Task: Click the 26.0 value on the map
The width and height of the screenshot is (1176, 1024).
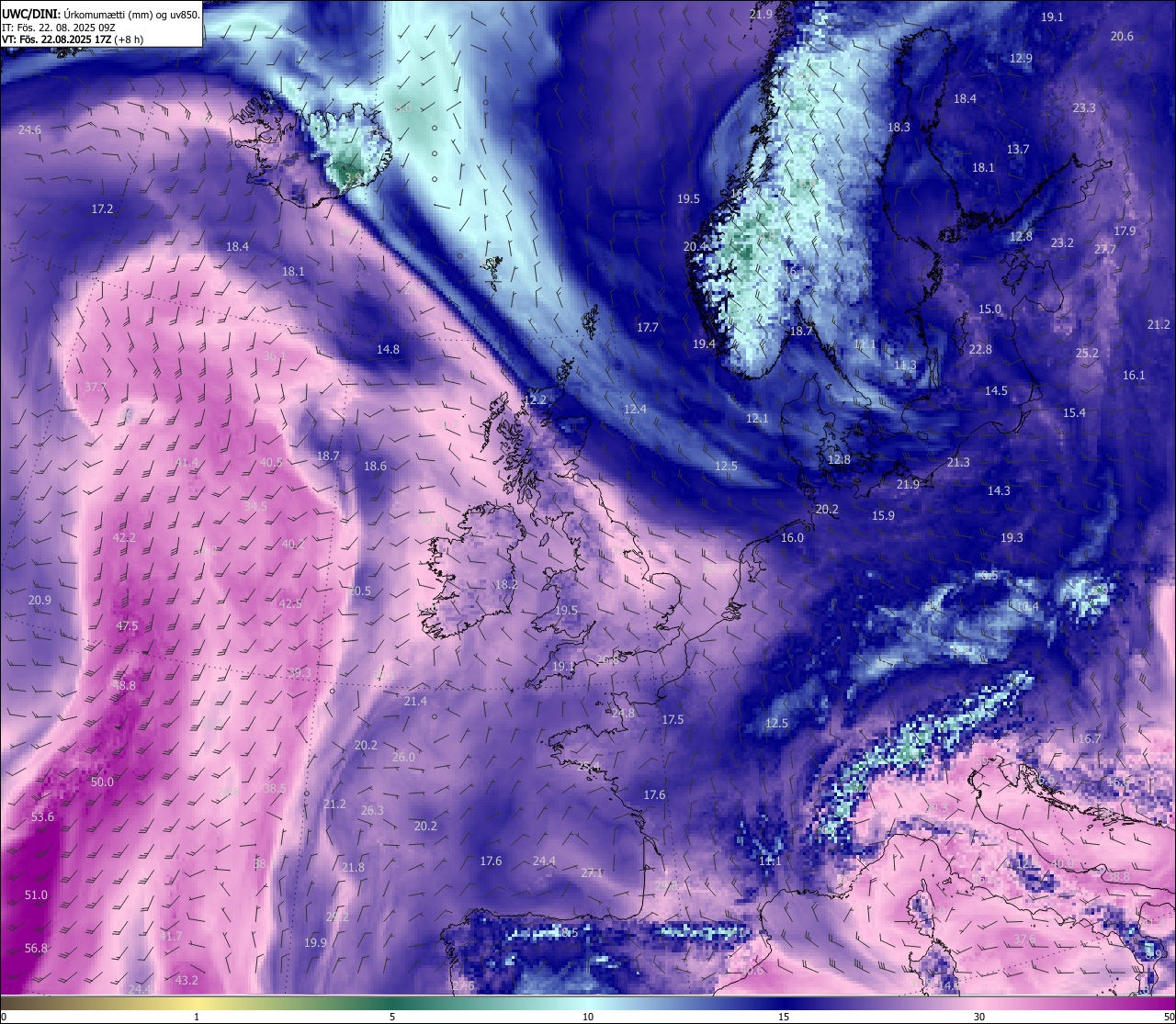Action: [x=403, y=758]
